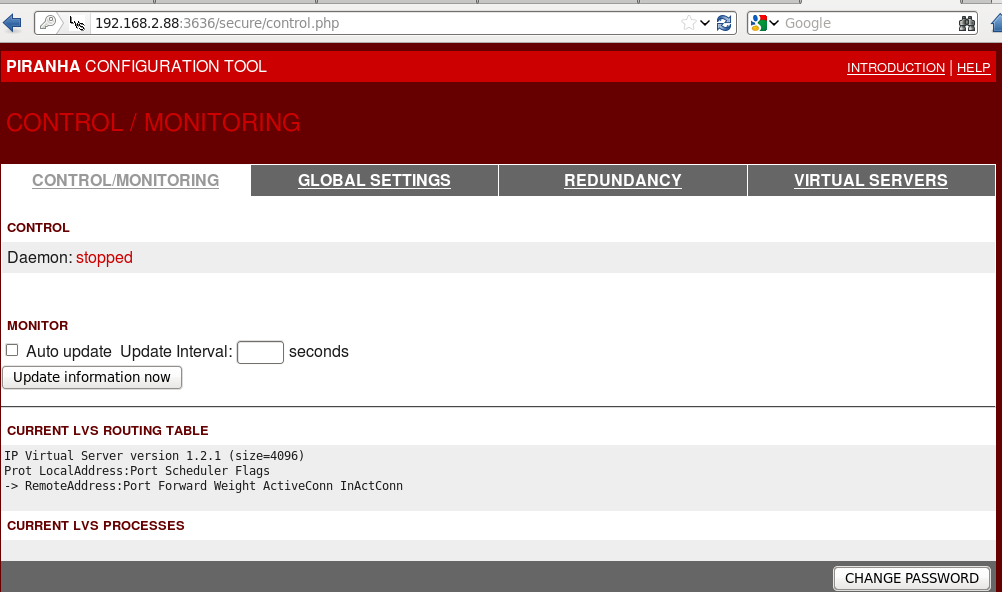The image size is (1002, 592).
Task: Switch to REDUNDANCY tab
Action: (623, 180)
